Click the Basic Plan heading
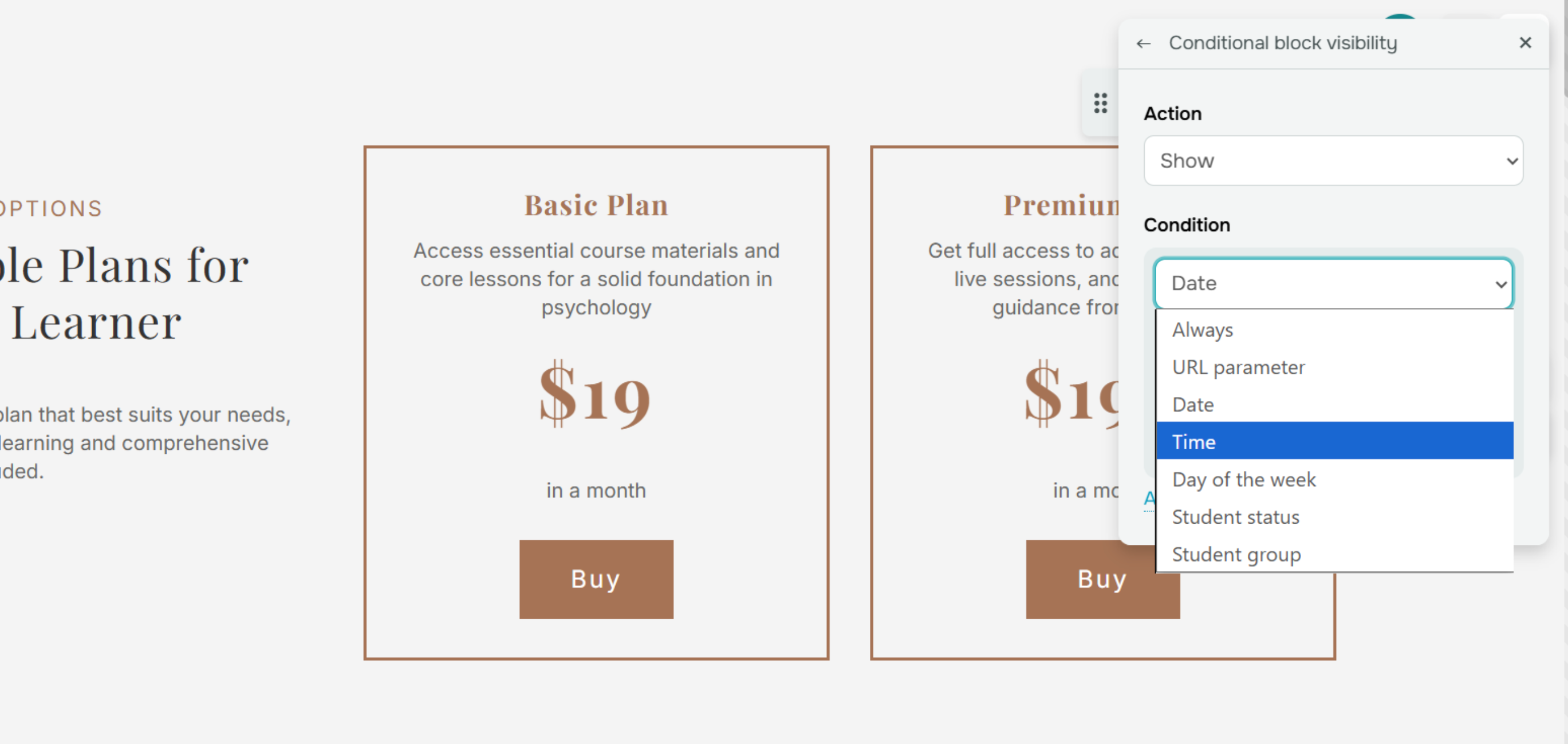 [x=596, y=205]
